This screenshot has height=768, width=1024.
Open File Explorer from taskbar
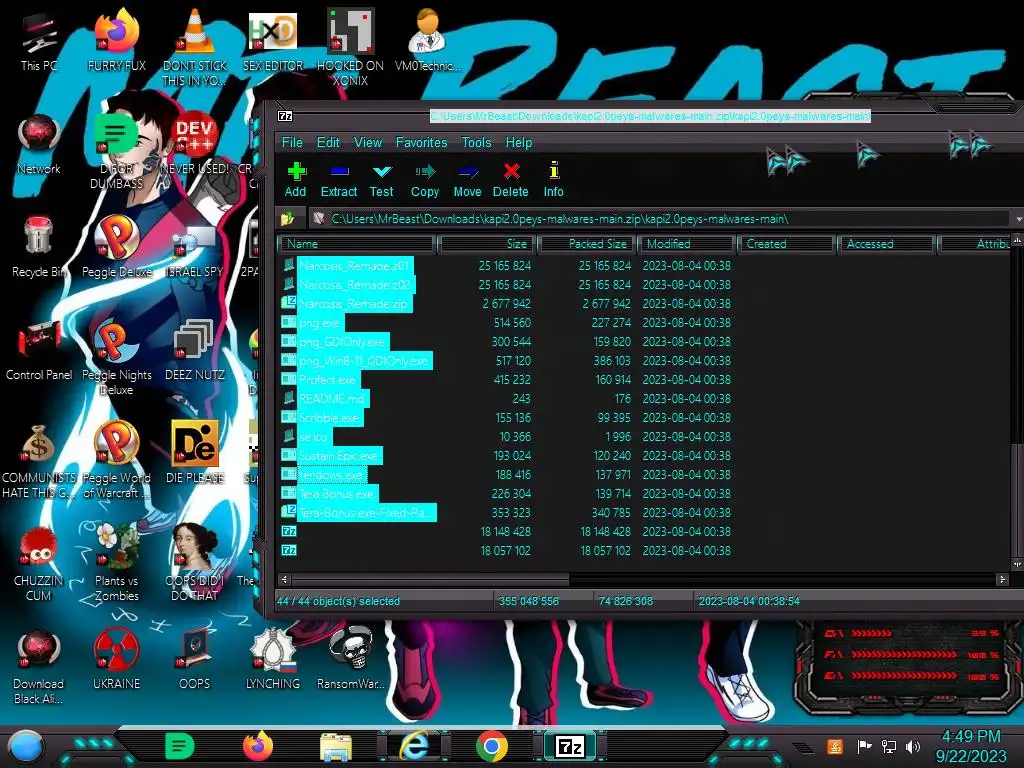point(336,746)
